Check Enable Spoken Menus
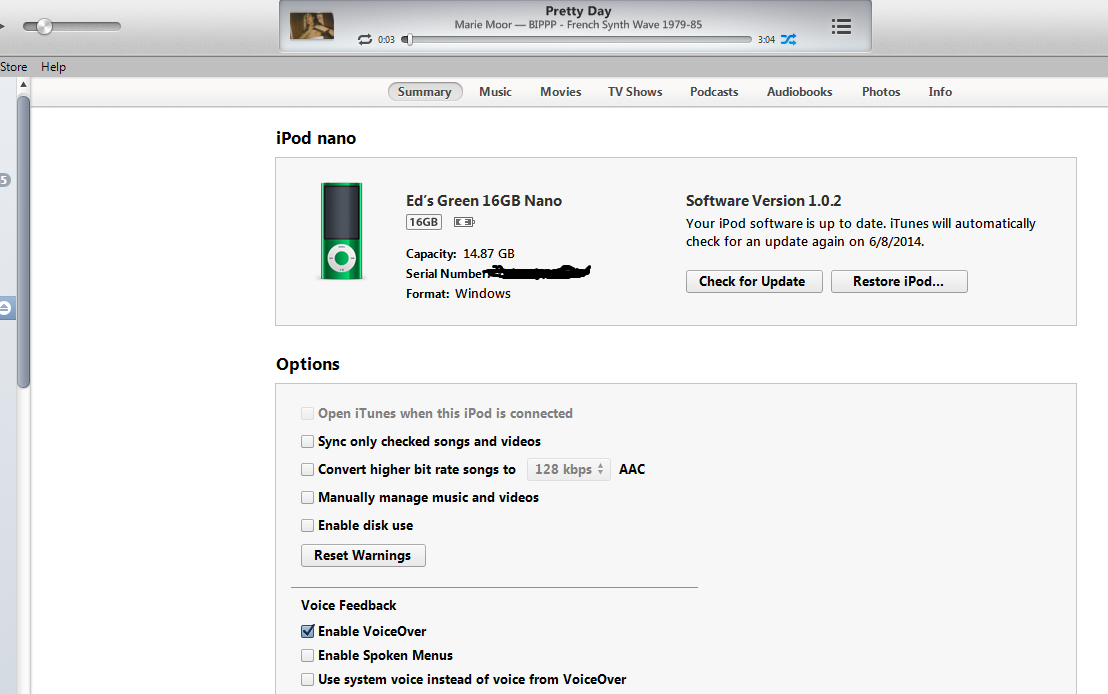Viewport: 1108px width, 694px height. [307, 656]
